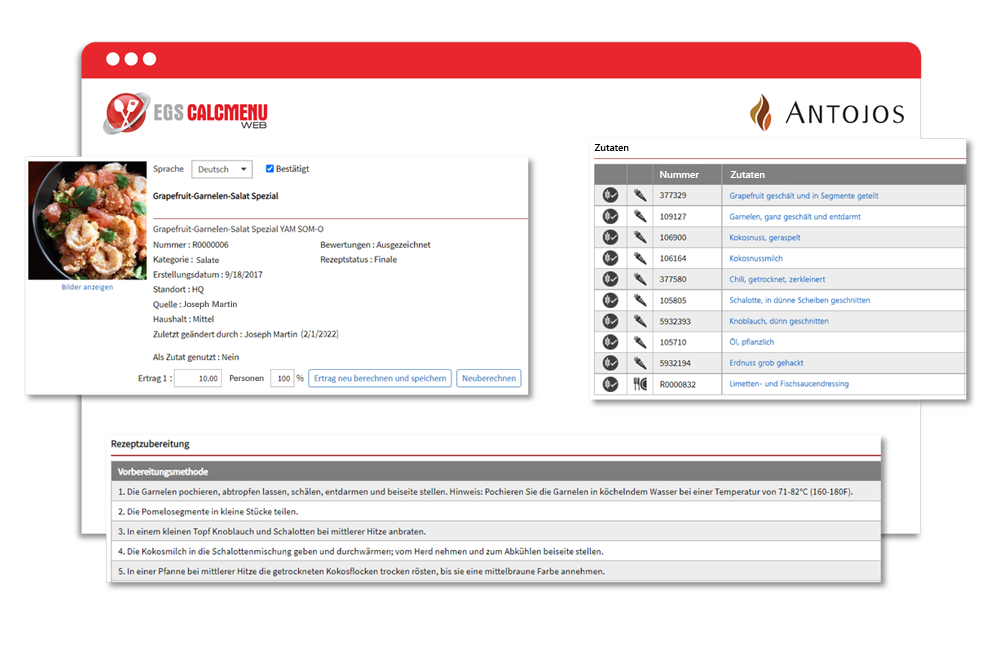Open the Sprache Deutsch dropdown
This screenshot has width=999, height=652.
tap(222, 169)
